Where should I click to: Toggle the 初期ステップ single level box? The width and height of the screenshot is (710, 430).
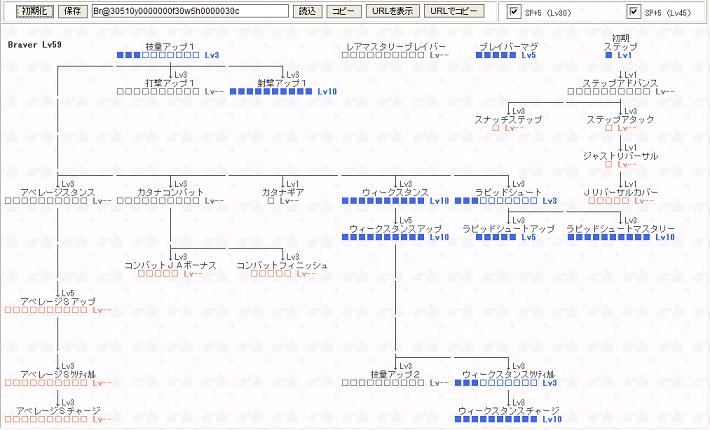click(x=609, y=55)
